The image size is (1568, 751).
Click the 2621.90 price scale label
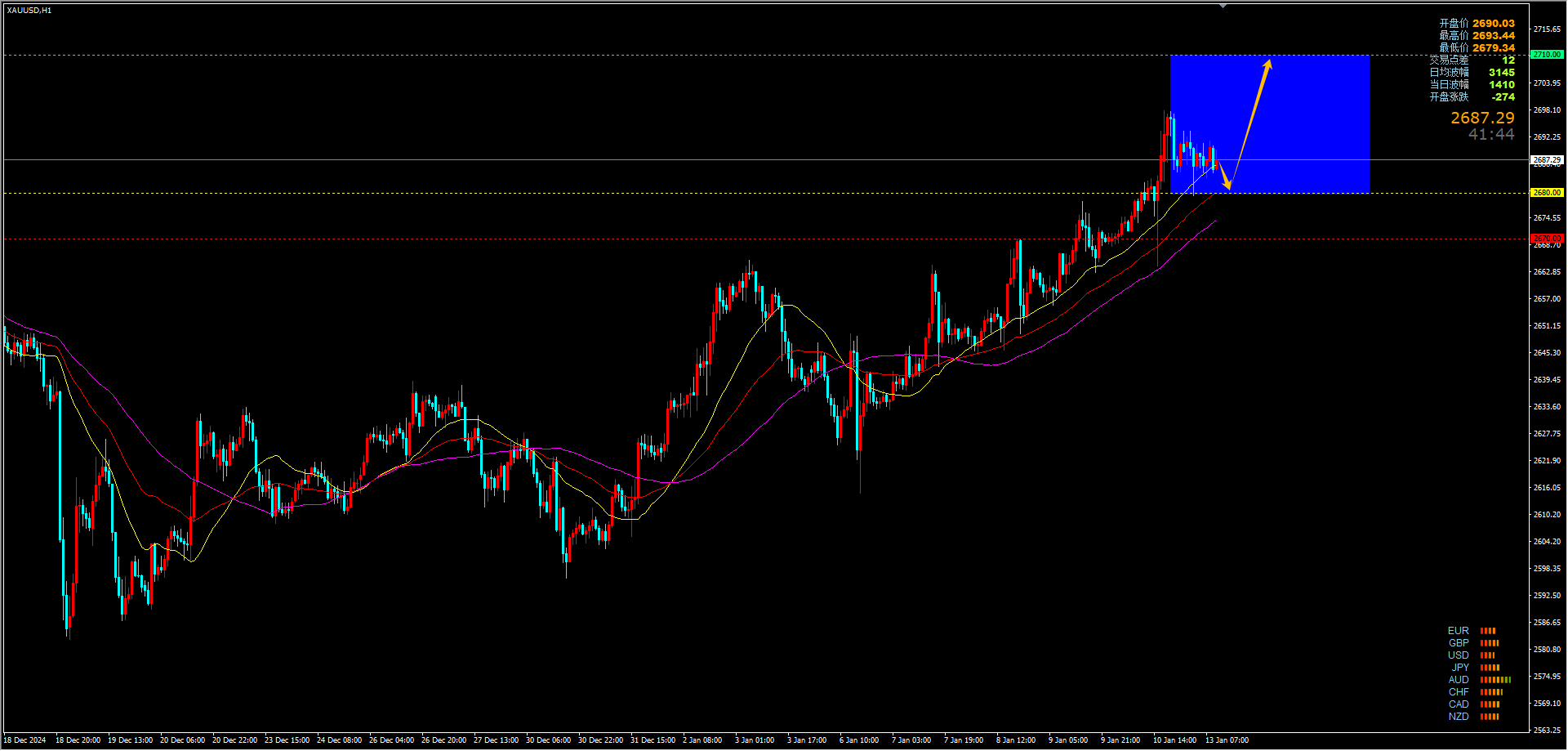[1547, 461]
